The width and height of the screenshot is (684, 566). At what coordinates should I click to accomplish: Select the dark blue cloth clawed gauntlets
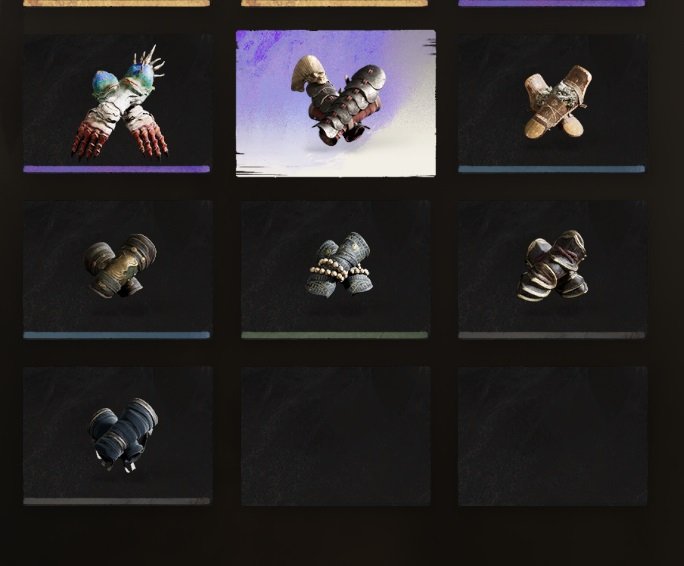(117, 436)
